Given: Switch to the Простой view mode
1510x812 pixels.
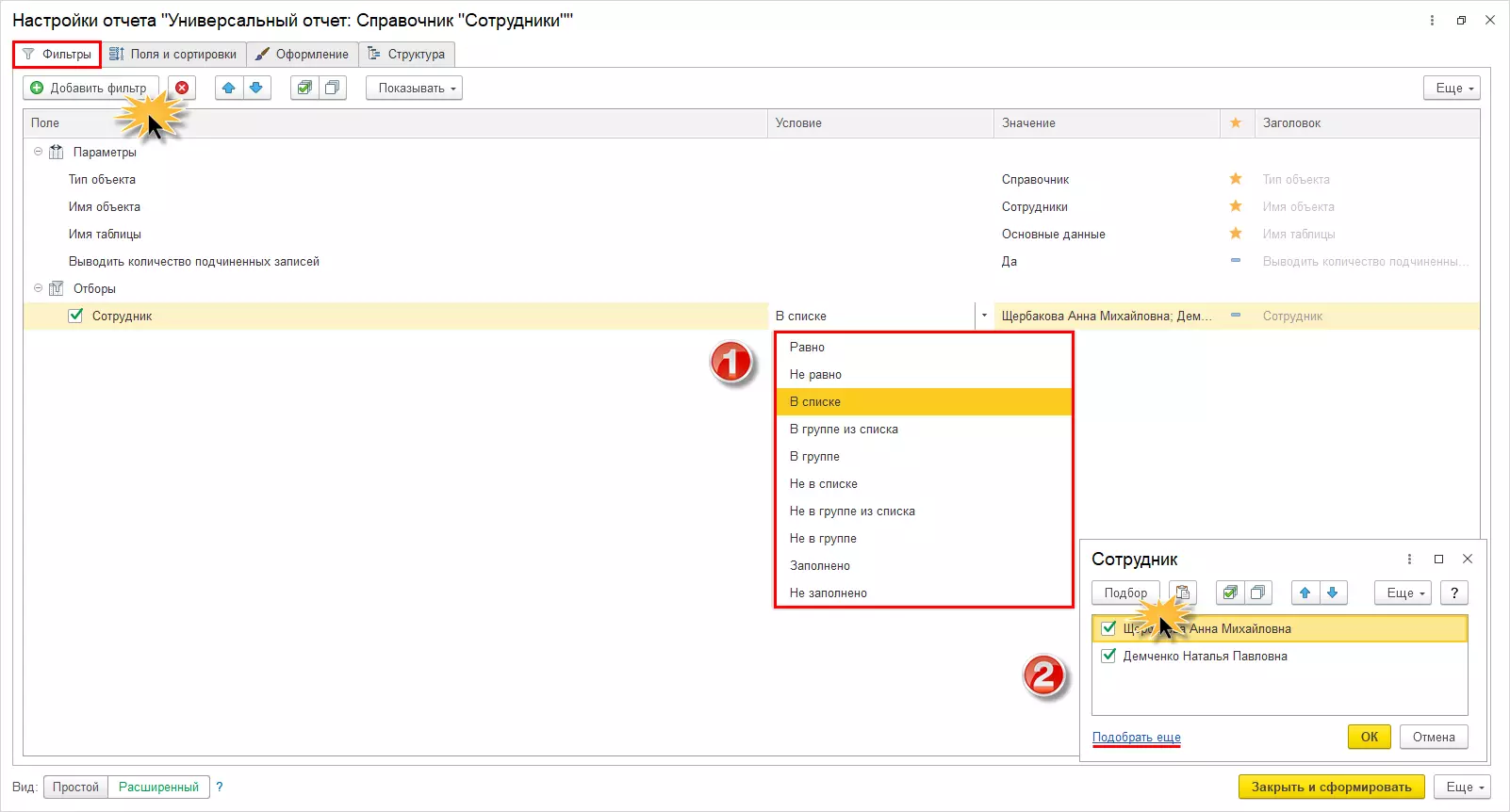Looking at the screenshot, I should point(75,787).
